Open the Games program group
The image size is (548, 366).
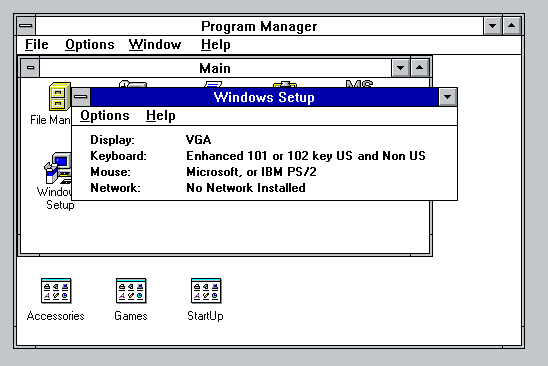[x=131, y=291]
